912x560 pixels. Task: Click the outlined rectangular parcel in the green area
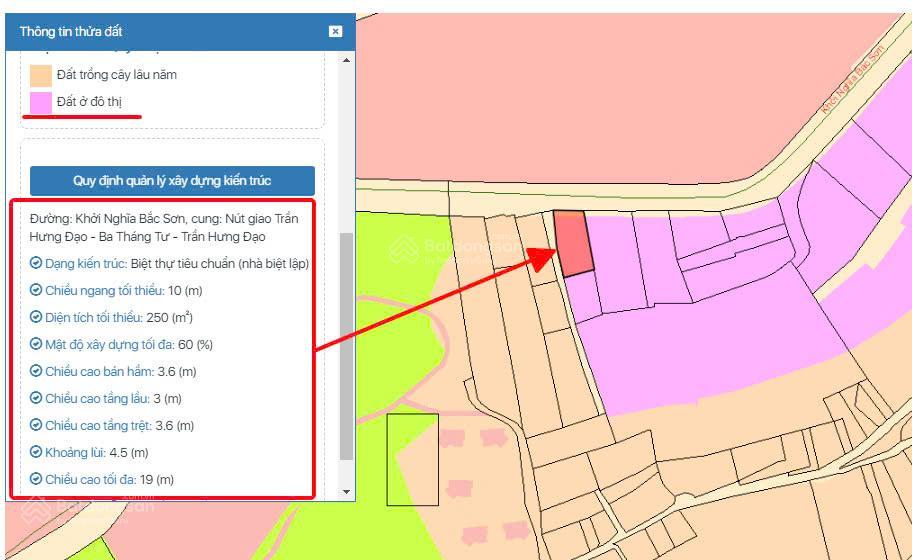(412, 459)
